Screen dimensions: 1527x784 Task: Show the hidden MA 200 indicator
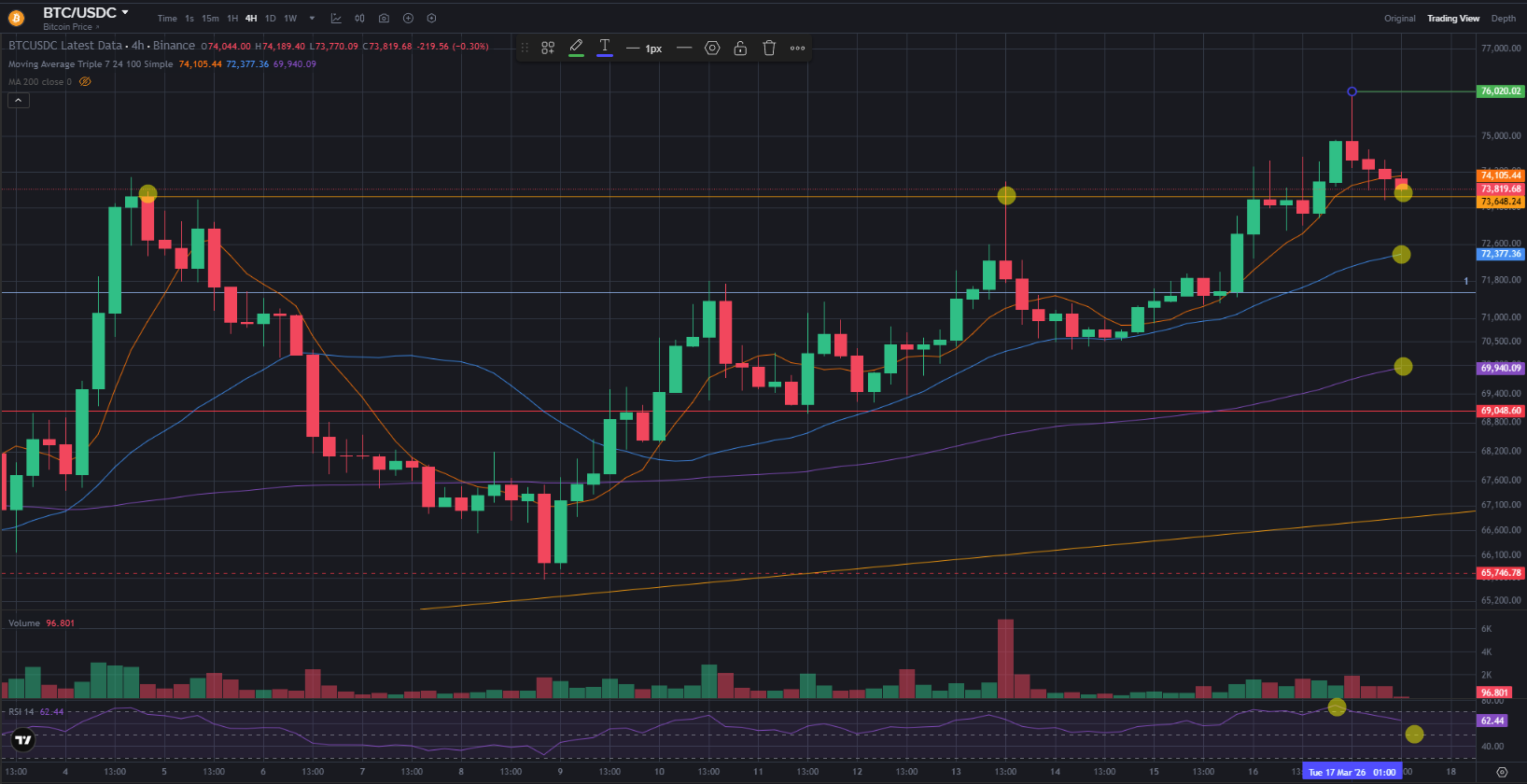[x=85, y=82]
